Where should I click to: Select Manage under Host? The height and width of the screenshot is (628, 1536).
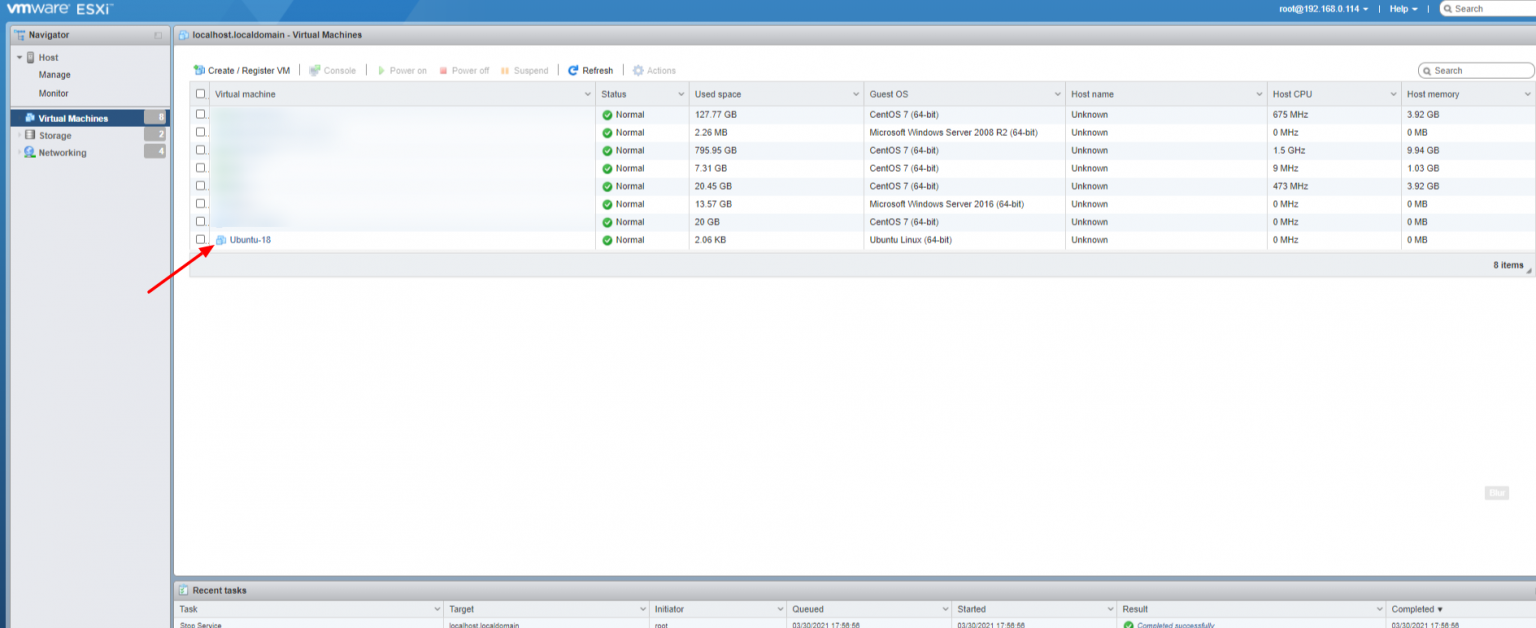pyautogui.click(x=54, y=75)
